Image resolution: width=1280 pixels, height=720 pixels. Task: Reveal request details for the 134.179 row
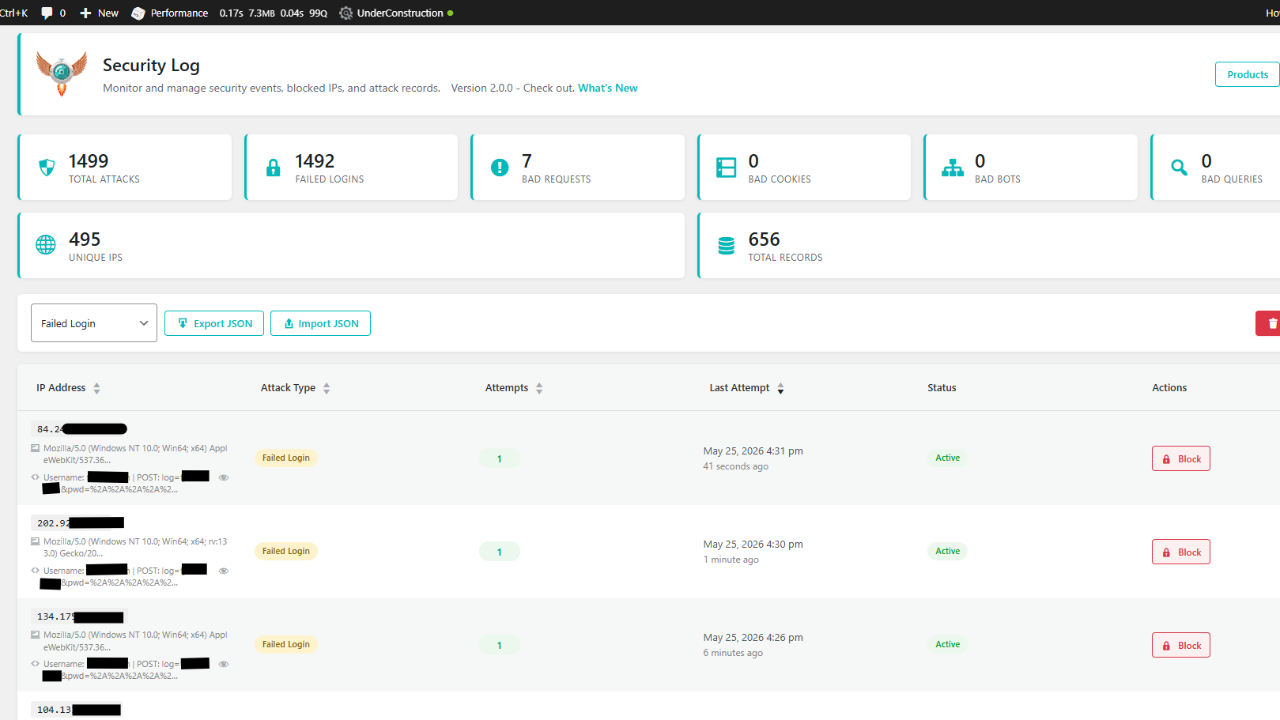coord(224,664)
